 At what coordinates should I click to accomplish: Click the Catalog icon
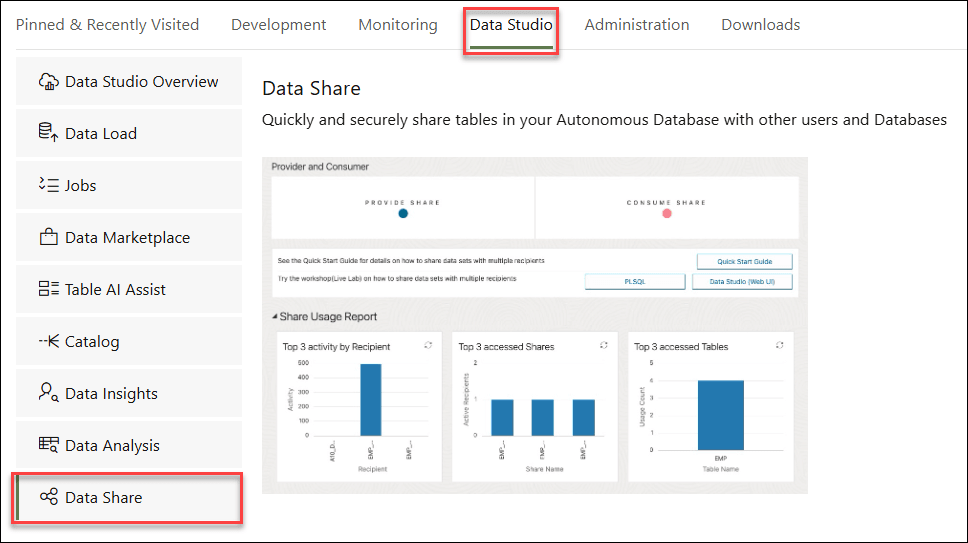(x=49, y=341)
